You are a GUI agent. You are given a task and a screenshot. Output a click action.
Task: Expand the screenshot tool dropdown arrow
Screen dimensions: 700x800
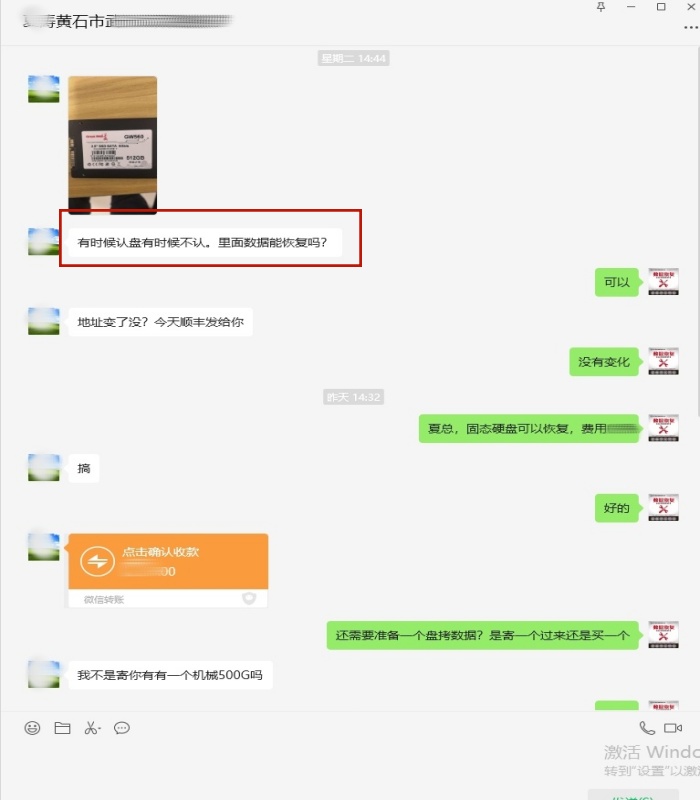coord(99,729)
